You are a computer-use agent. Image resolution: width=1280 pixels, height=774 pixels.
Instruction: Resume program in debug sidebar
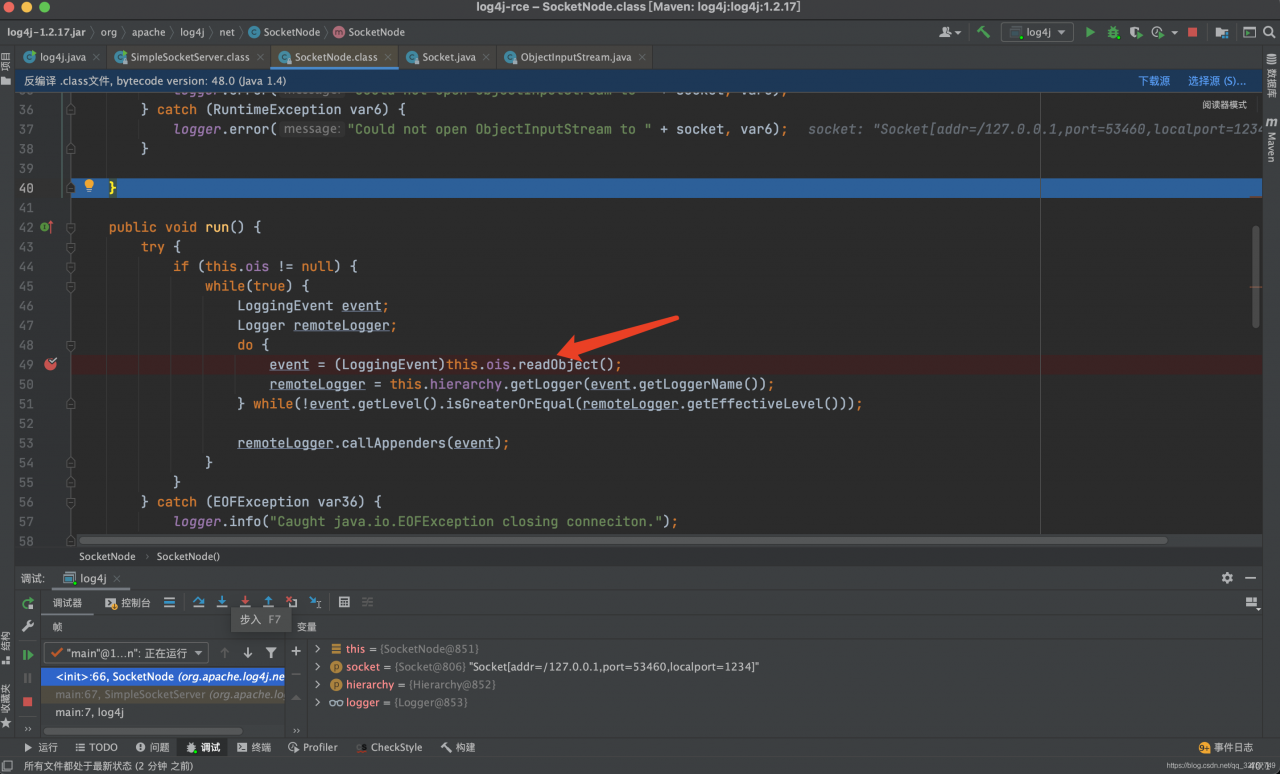pos(28,655)
